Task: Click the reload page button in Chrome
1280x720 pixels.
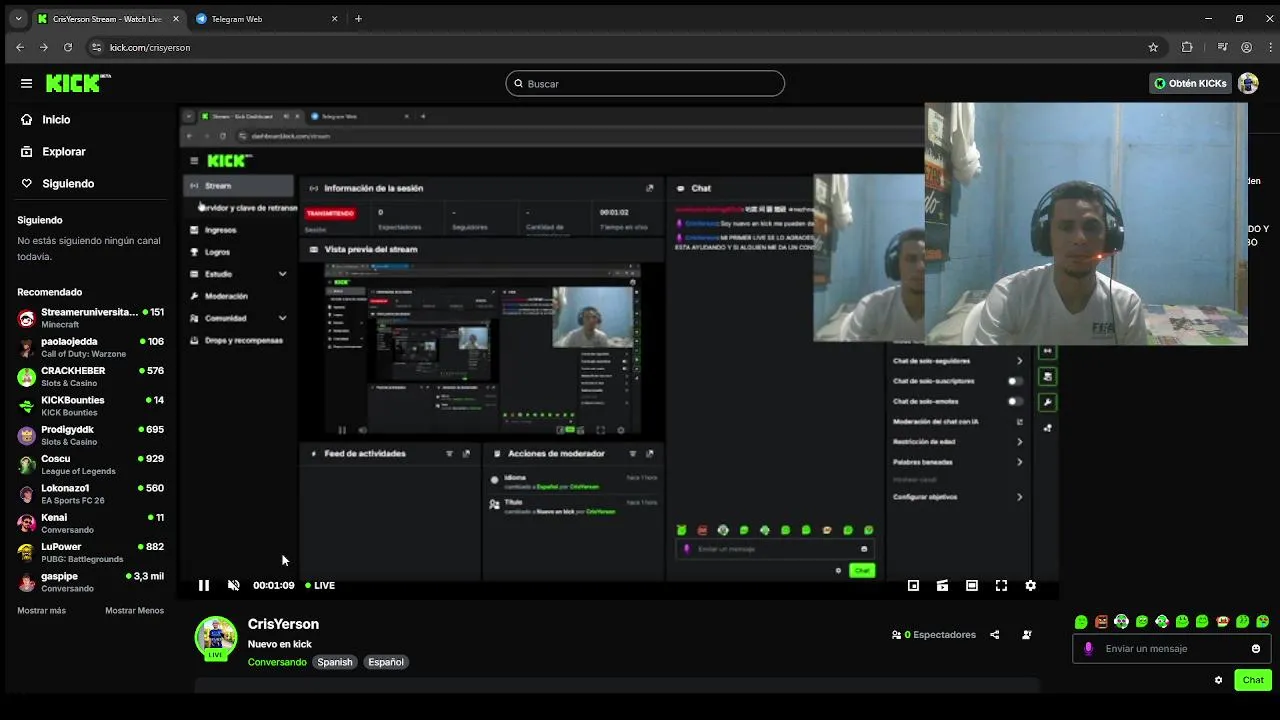Action: coord(68,47)
